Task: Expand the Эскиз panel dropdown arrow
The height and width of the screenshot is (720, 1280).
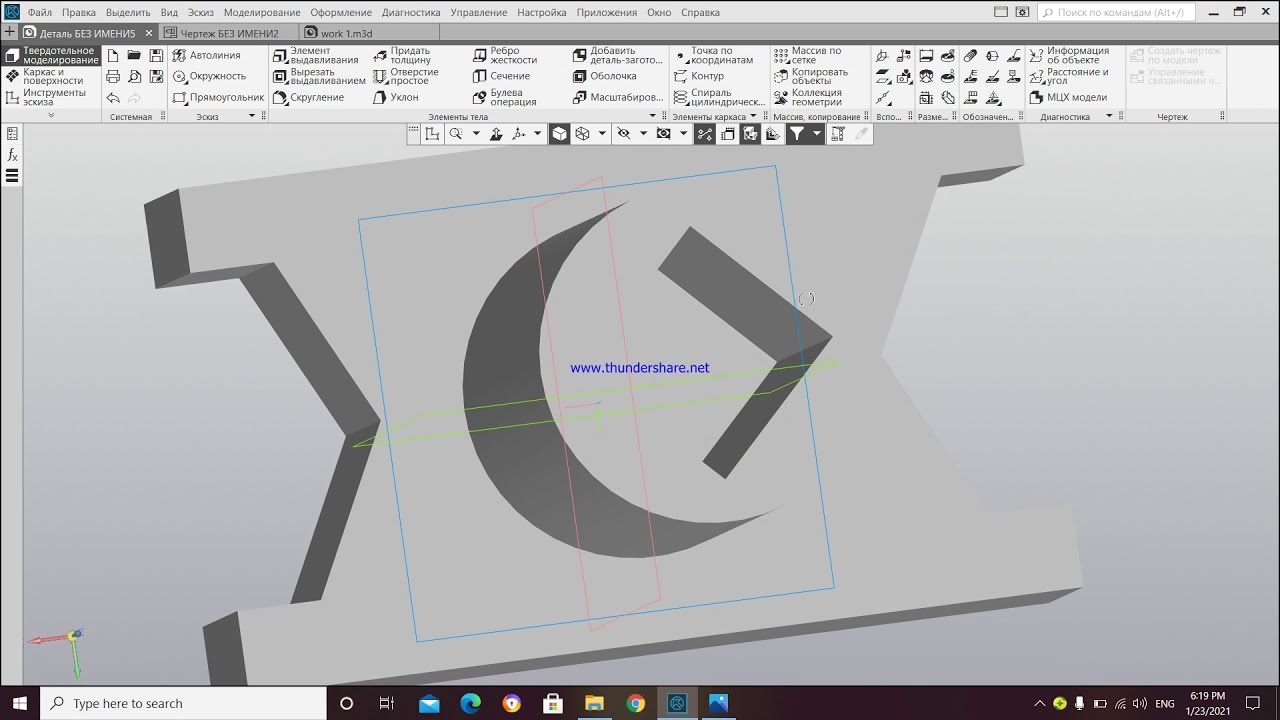Action: 252,117
